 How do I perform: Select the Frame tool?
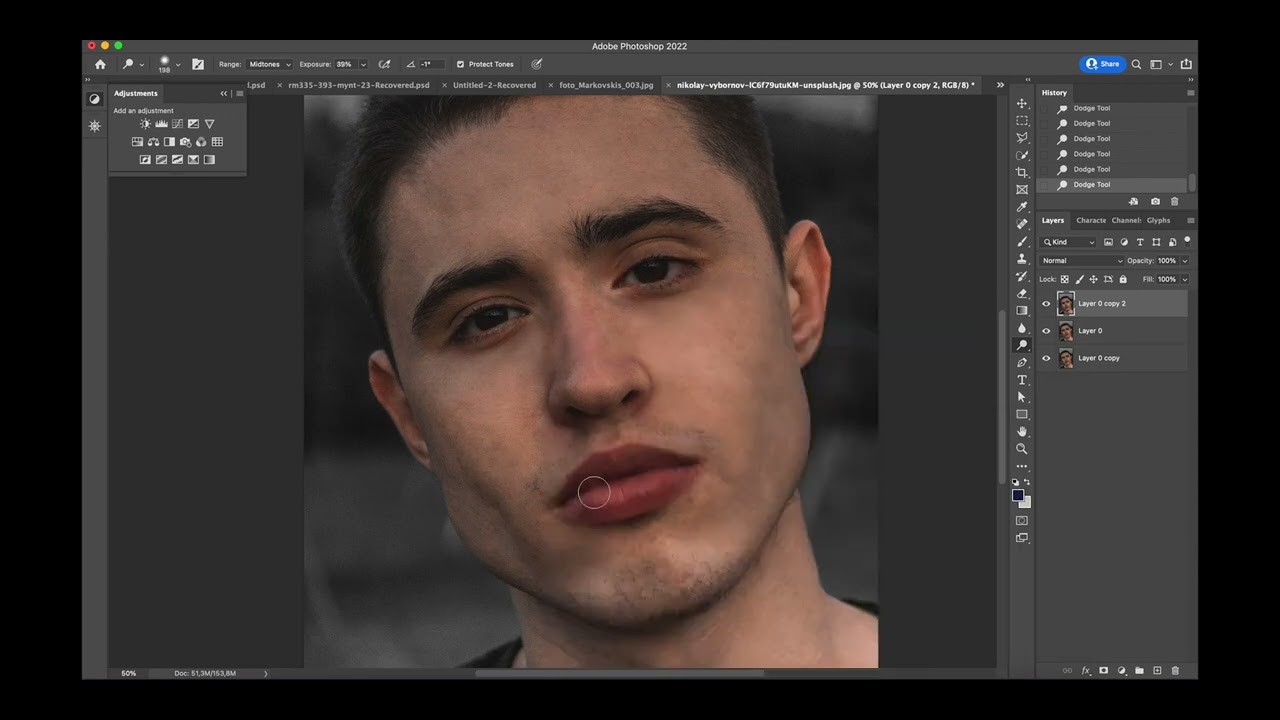[x=1021, y=190]
